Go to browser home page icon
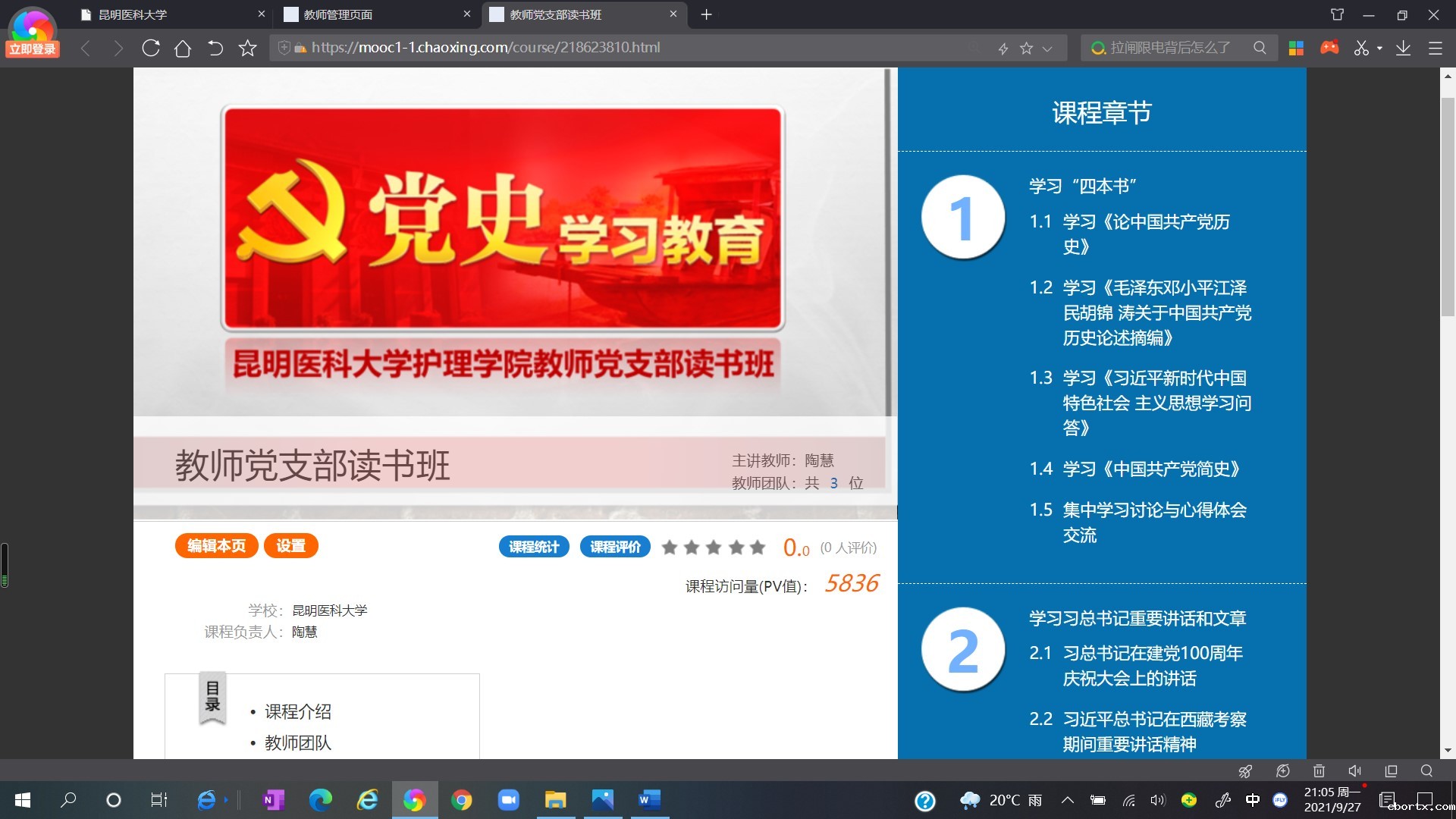 point(183,48)
